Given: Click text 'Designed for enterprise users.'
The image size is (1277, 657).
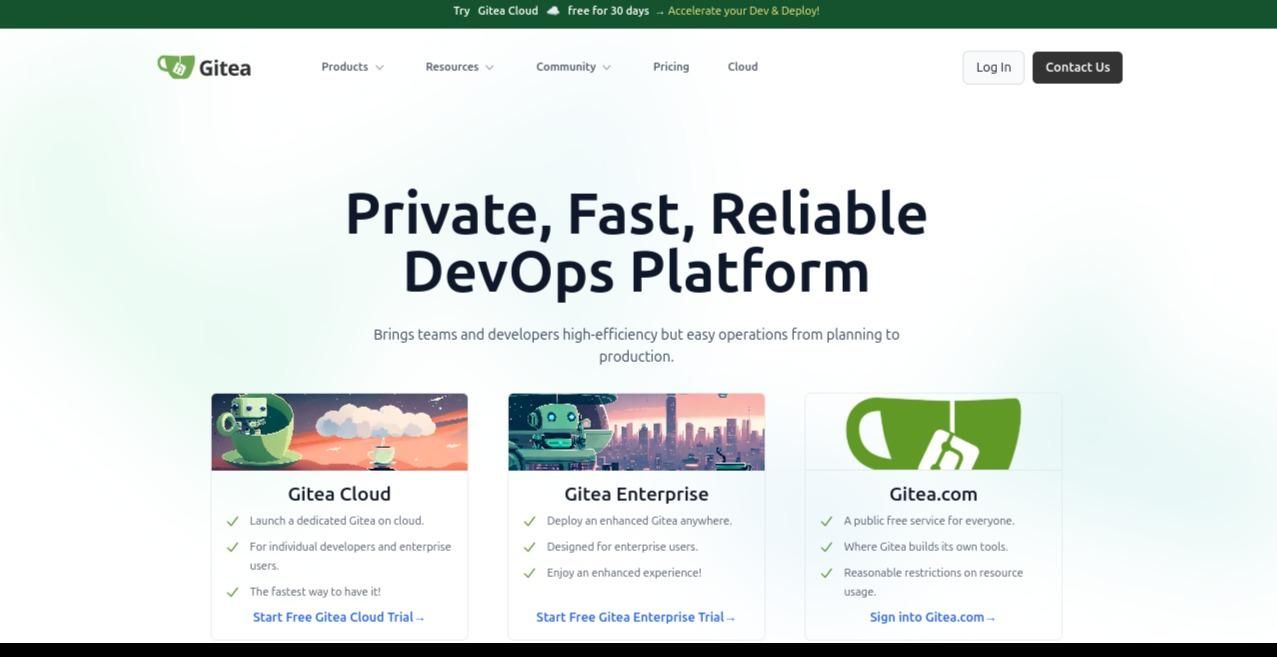Looking at the screenshot, I should point(622,547).
